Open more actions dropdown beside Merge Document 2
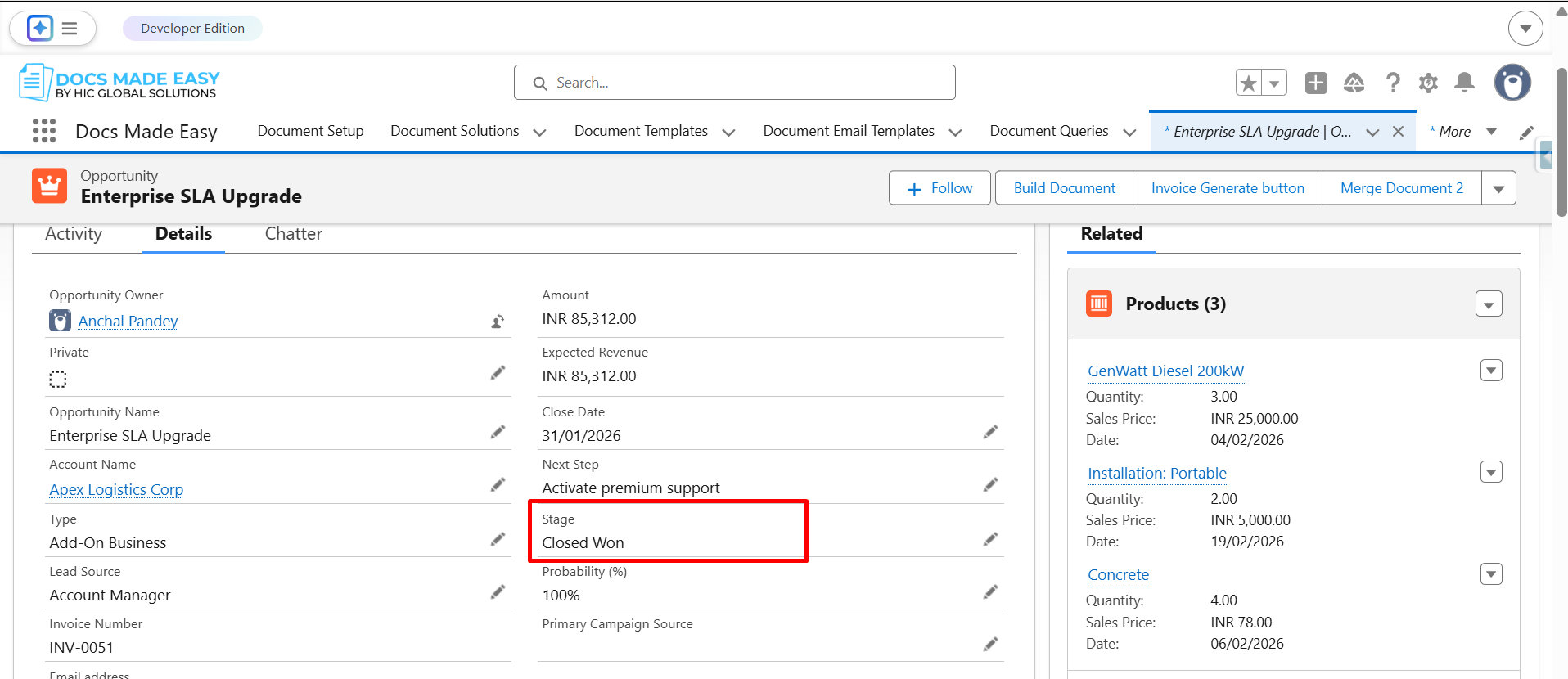 [x=1498, y=189]
